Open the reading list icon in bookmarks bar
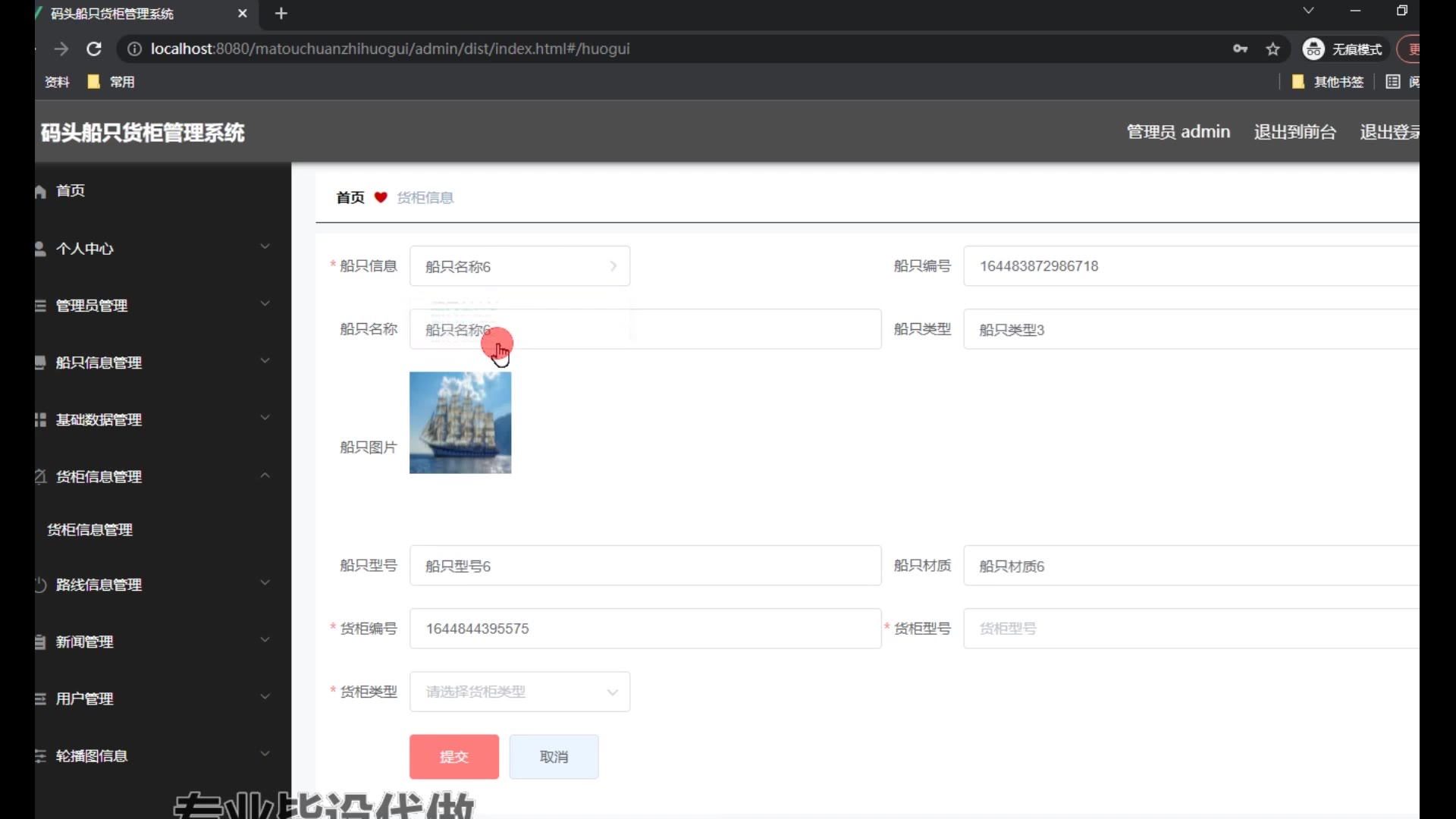Image resolution: width=1456 pixels, height=819 pixels. point(1393,82)
